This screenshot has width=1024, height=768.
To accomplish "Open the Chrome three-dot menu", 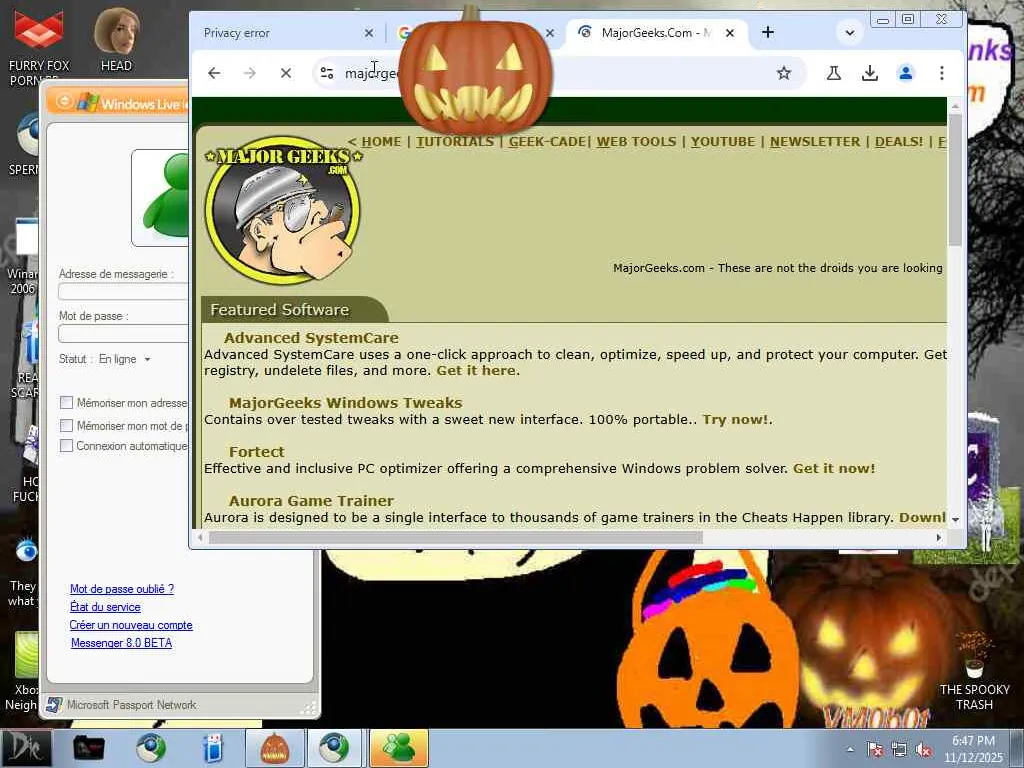I will 942,73.
